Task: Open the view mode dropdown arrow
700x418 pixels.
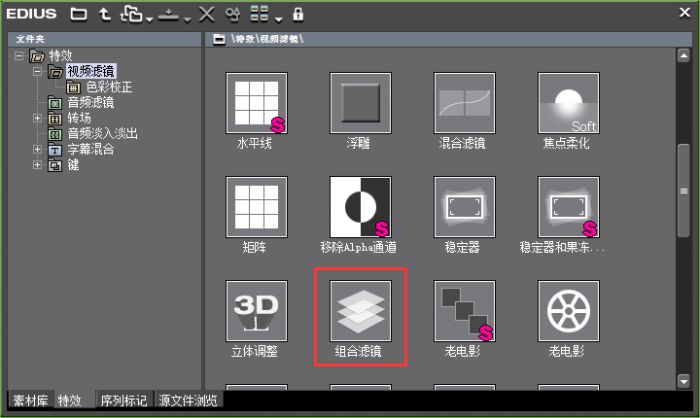Action: pyautogui.click(x=278, y=17)
